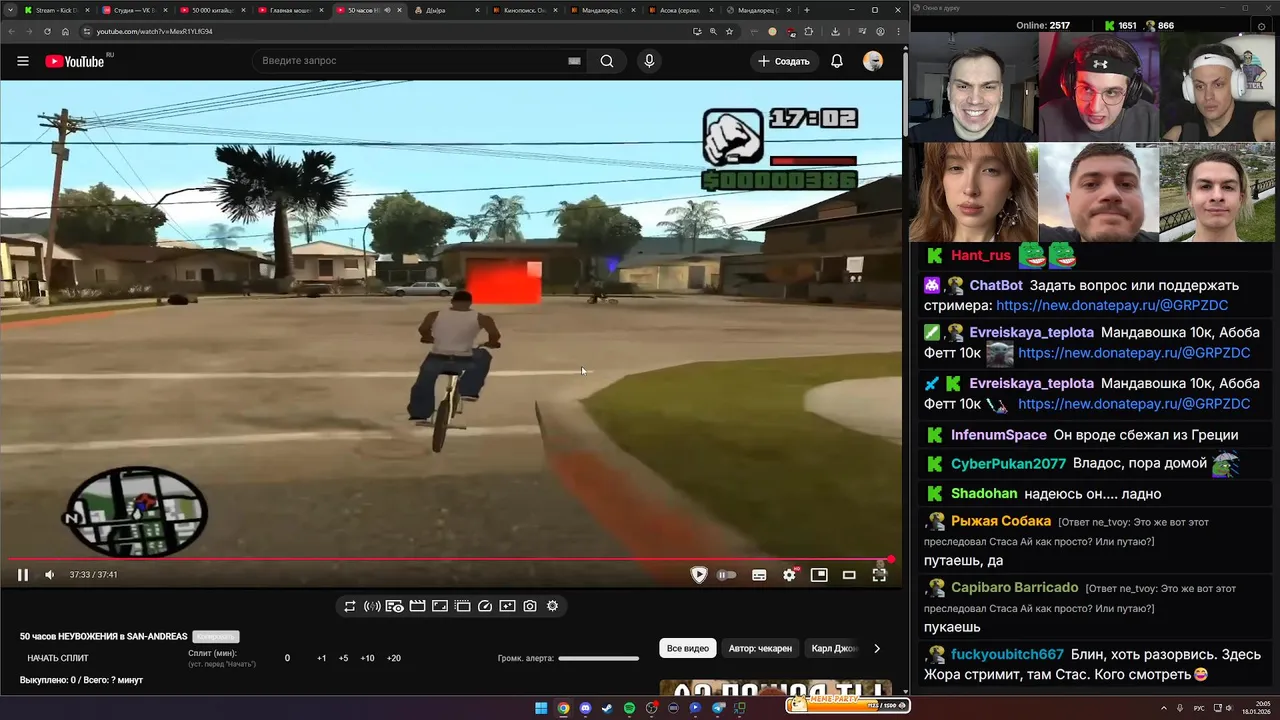
Task: Open the YouTube hamburger guide menu
Action: 22,61
